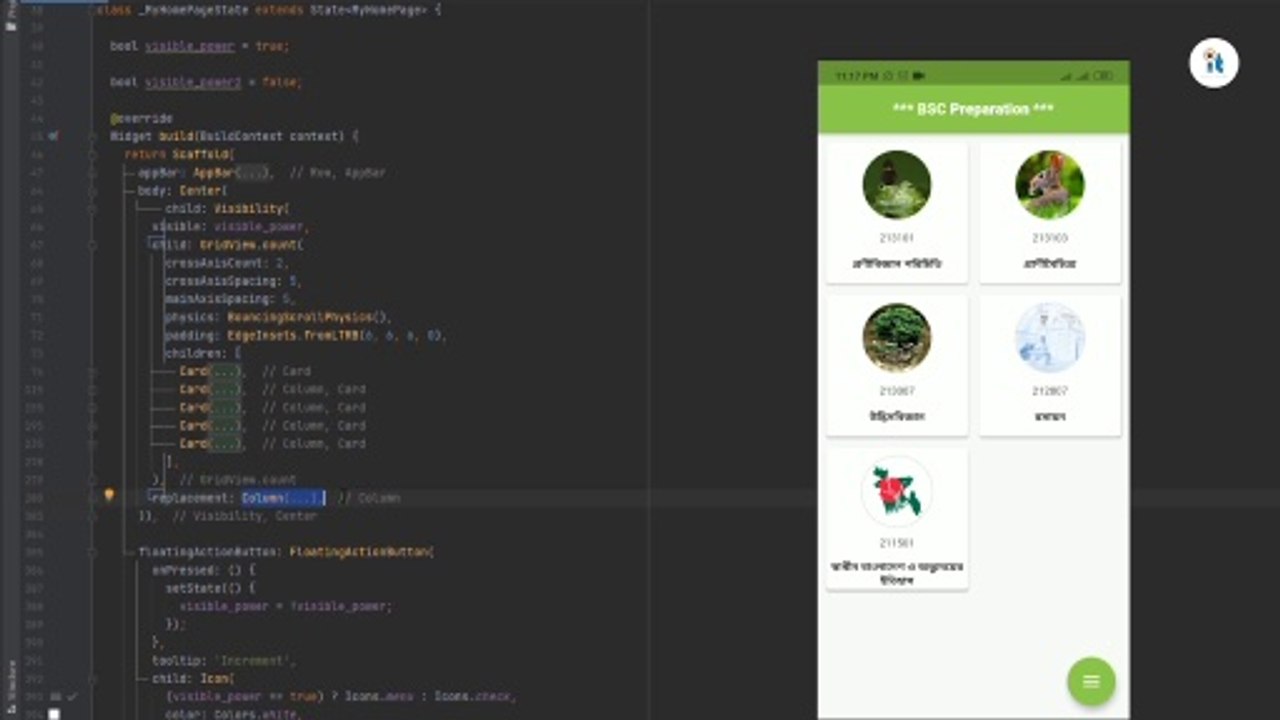
Task: Open the tree card labeled 213007
Action: 897,365
